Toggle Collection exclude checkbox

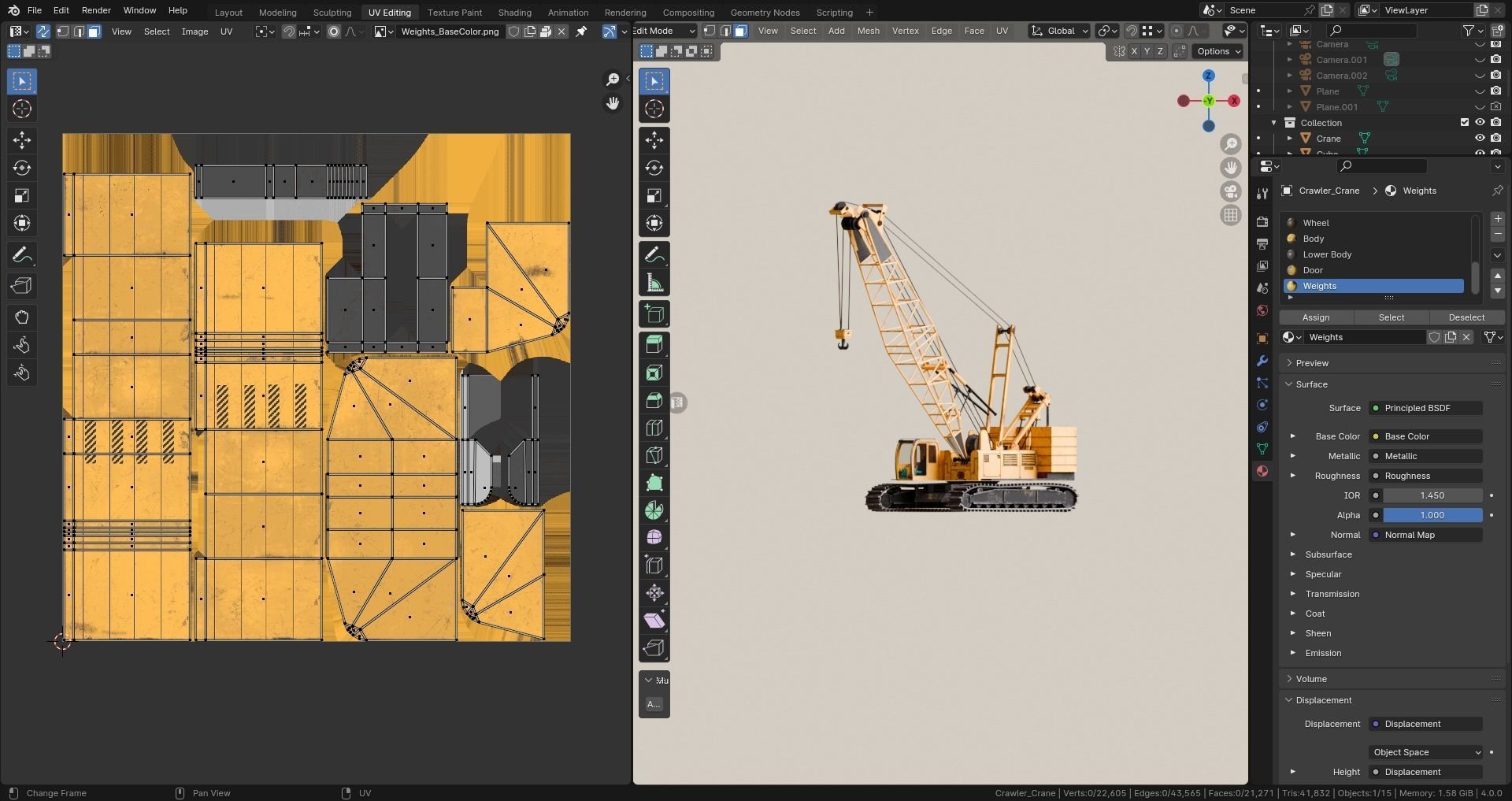1465,123
